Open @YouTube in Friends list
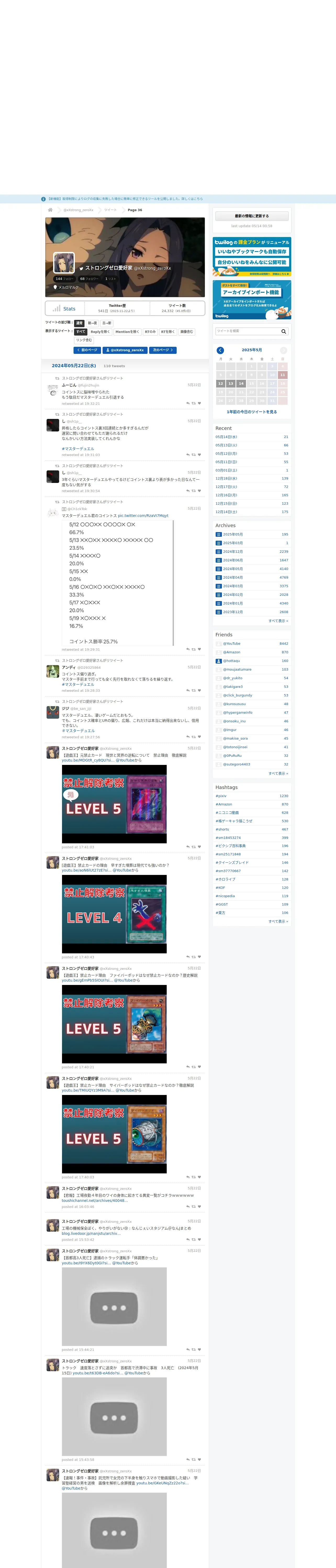 (232, 643)
